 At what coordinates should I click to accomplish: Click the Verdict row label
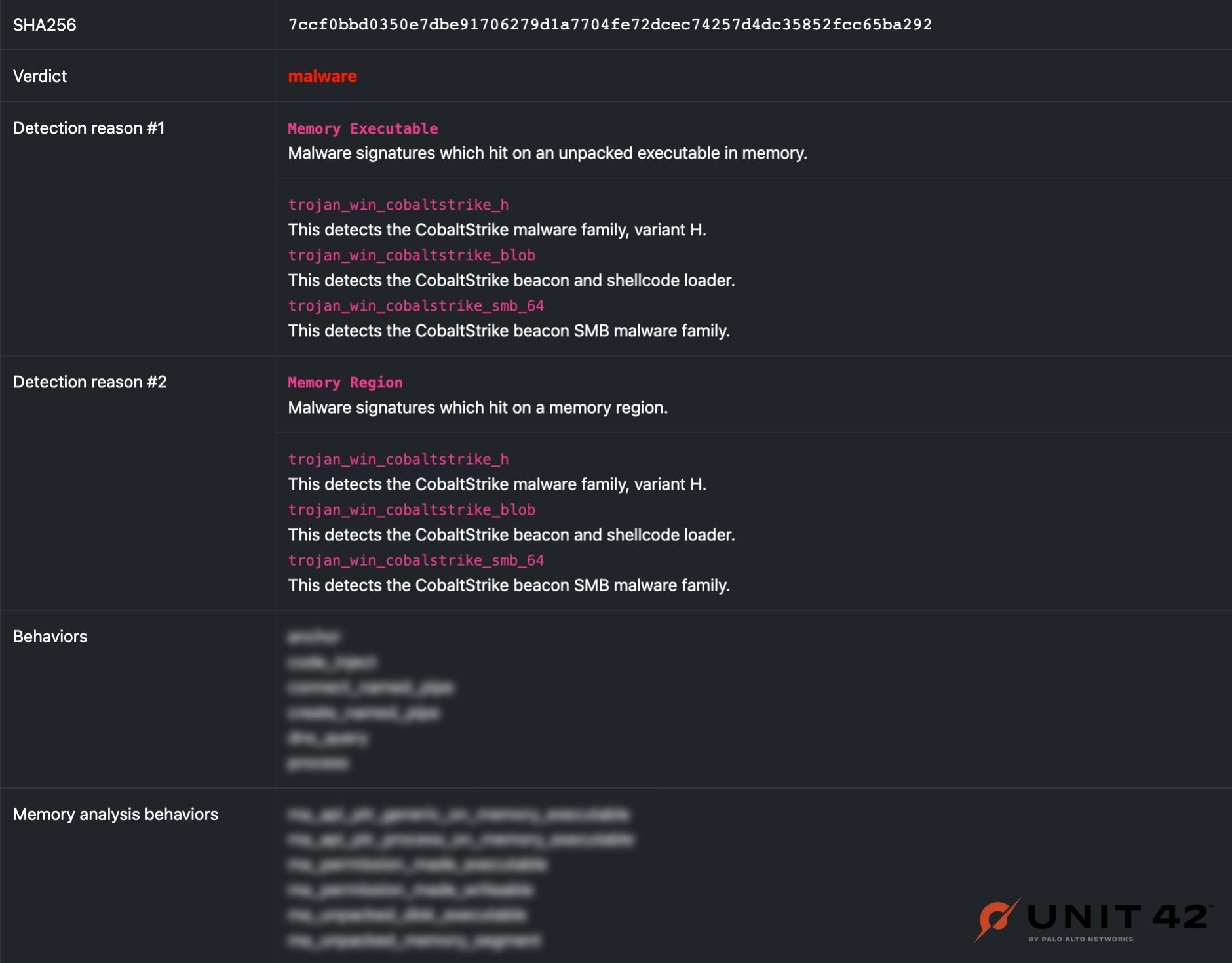40,76
